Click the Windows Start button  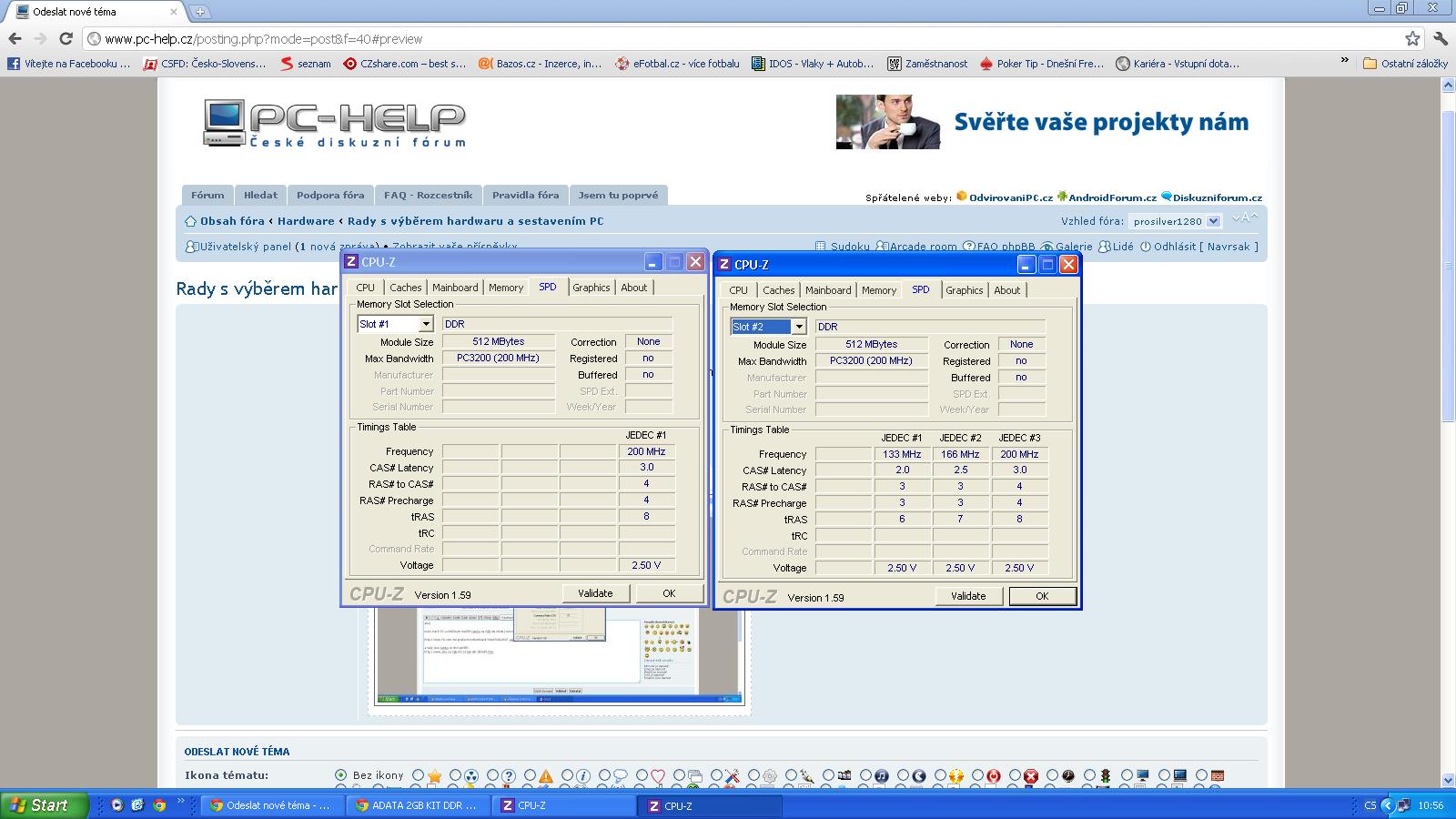coord(44,805)
